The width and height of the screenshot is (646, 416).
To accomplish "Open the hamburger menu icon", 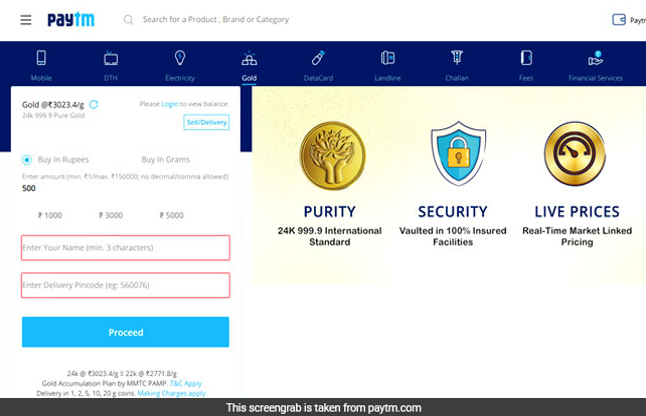I will pyautogui.click(x=25, y=20).
